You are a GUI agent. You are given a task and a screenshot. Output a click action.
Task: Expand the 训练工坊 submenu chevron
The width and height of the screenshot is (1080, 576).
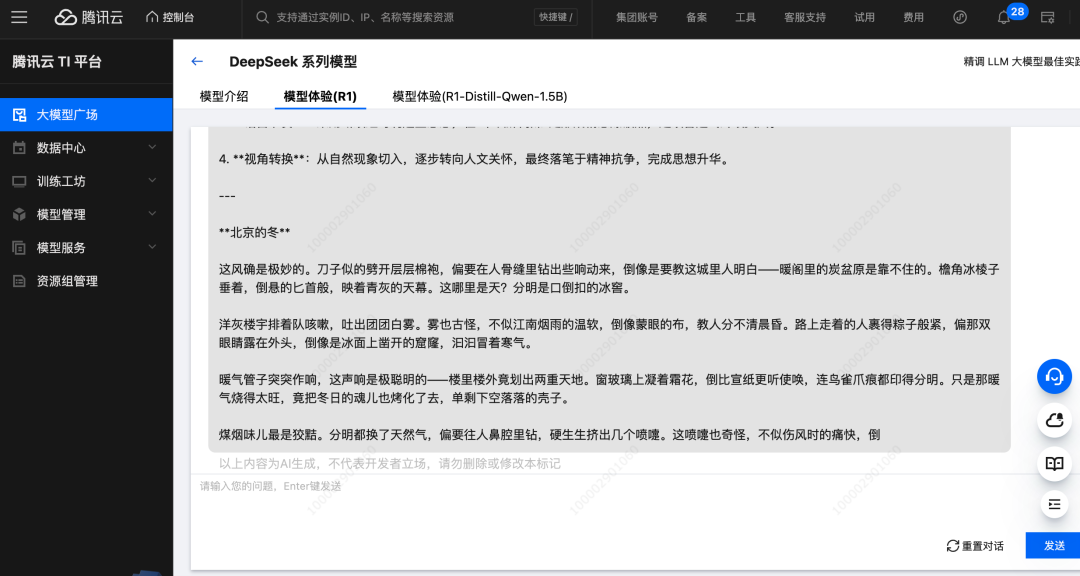click(x=152, y=181)
